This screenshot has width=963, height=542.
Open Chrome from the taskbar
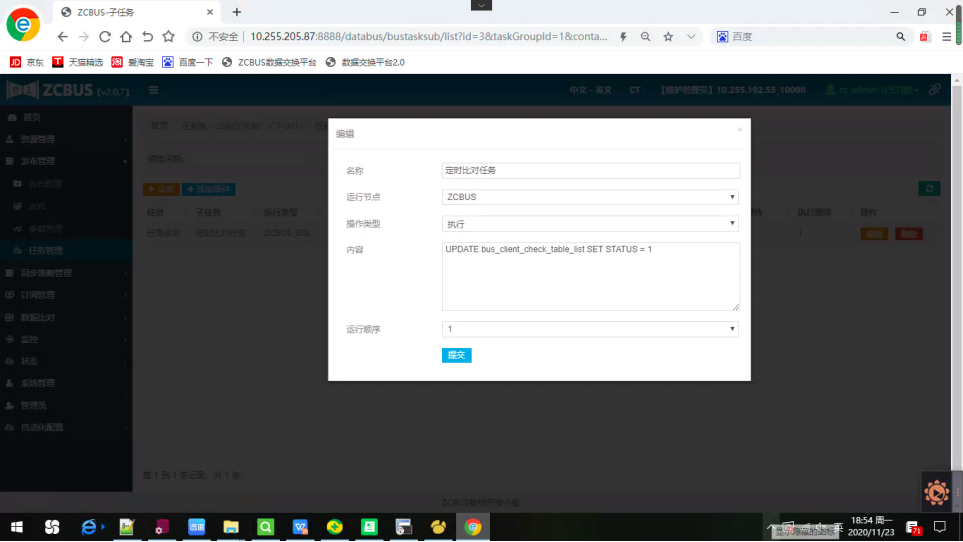(473, 526)
